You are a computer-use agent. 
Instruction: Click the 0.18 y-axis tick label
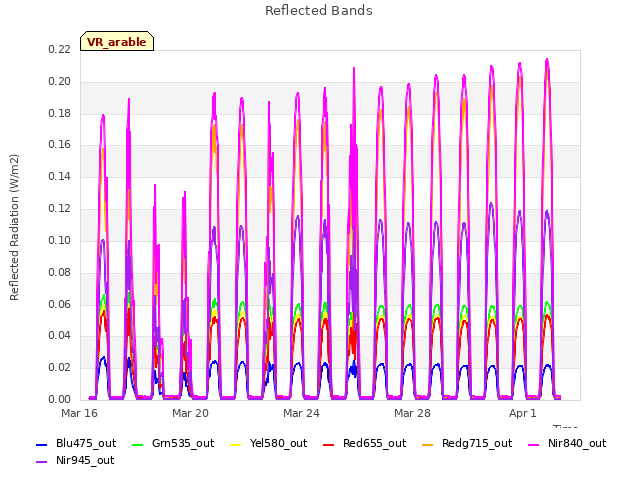(59, 113)
